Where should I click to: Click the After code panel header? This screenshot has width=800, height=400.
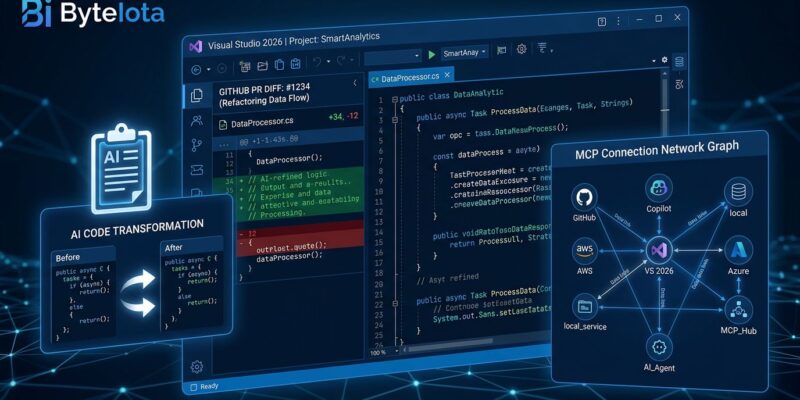coord(192,246)
